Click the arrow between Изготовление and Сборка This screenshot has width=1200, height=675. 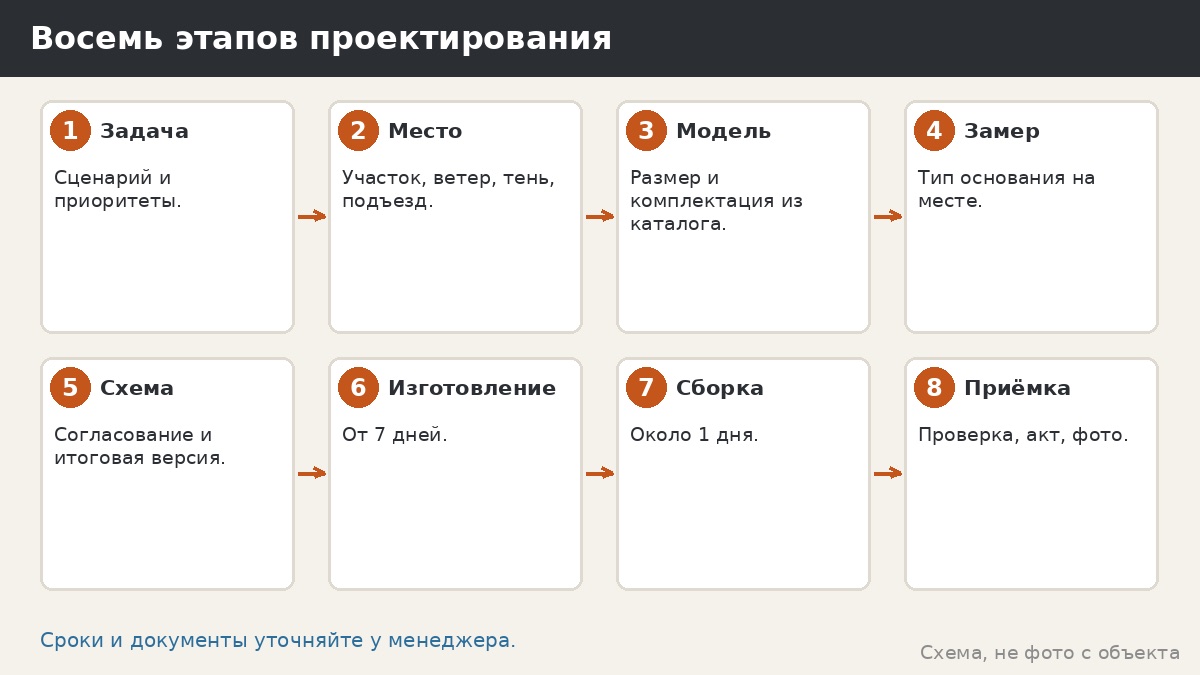pos(600,473)
